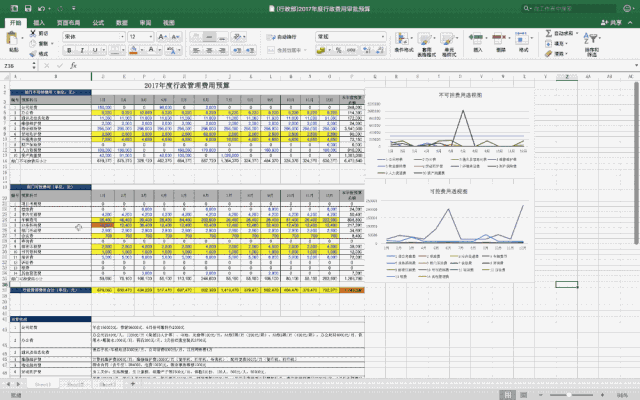Open the number format dropdown (常规)
This screenshot has width=640, height=400.
[351, 37]
